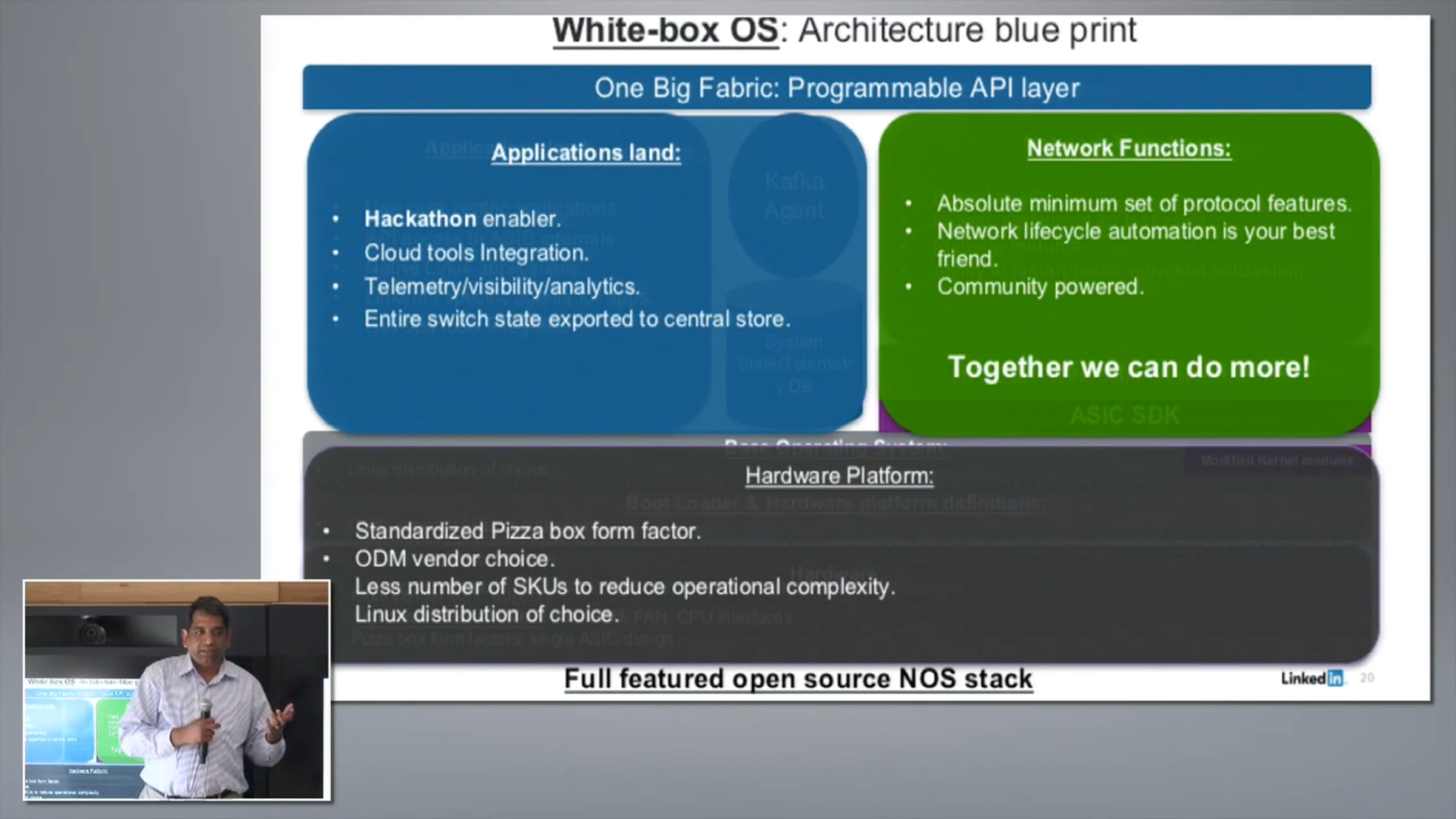This screenshot has width=1456, height=819.
Task: Click the ODM vendor choice bullet
Action: (454, 559)
